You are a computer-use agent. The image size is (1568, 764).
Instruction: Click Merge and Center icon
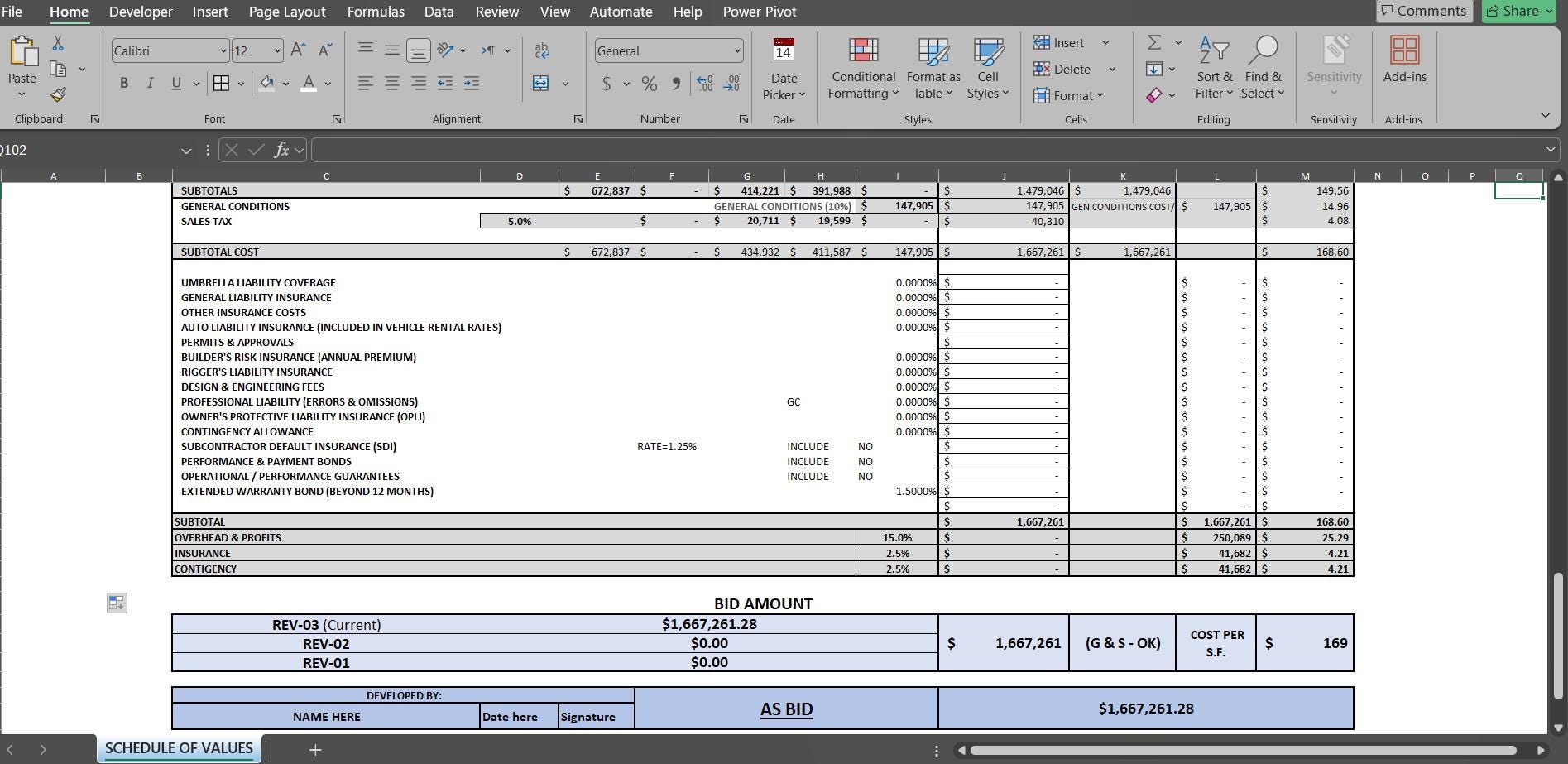pos(541,83)
